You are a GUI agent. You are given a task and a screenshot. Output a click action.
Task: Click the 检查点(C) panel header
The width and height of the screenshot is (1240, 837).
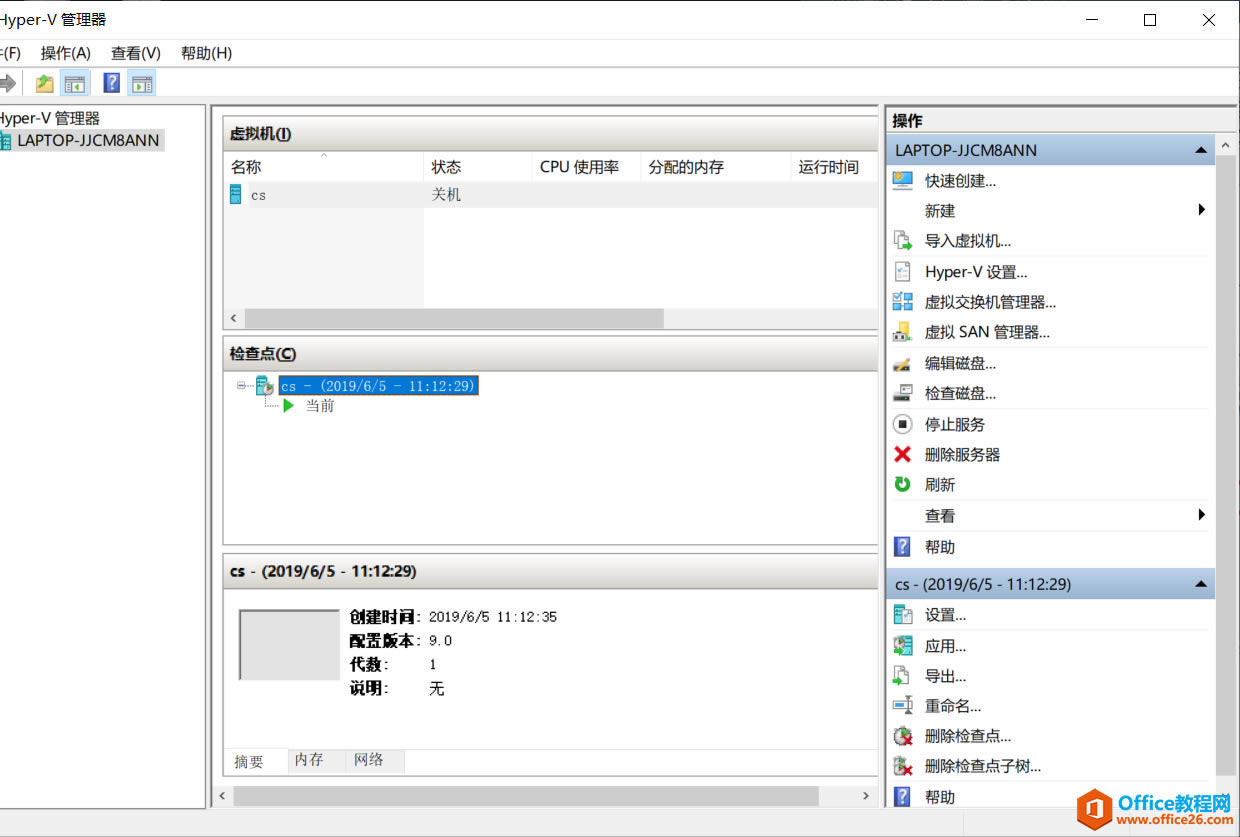(x=550, y=354)
